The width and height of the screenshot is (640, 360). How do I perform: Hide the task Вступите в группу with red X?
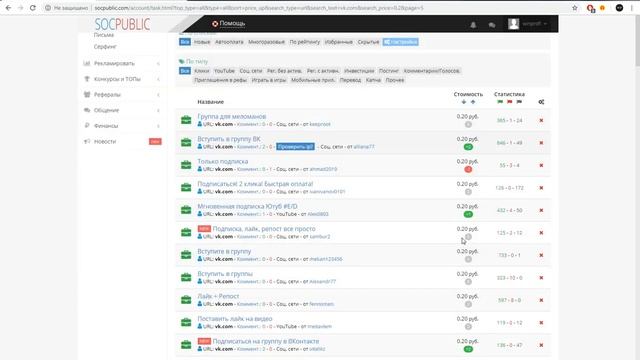pyautogui.click(x=541, y=255)
